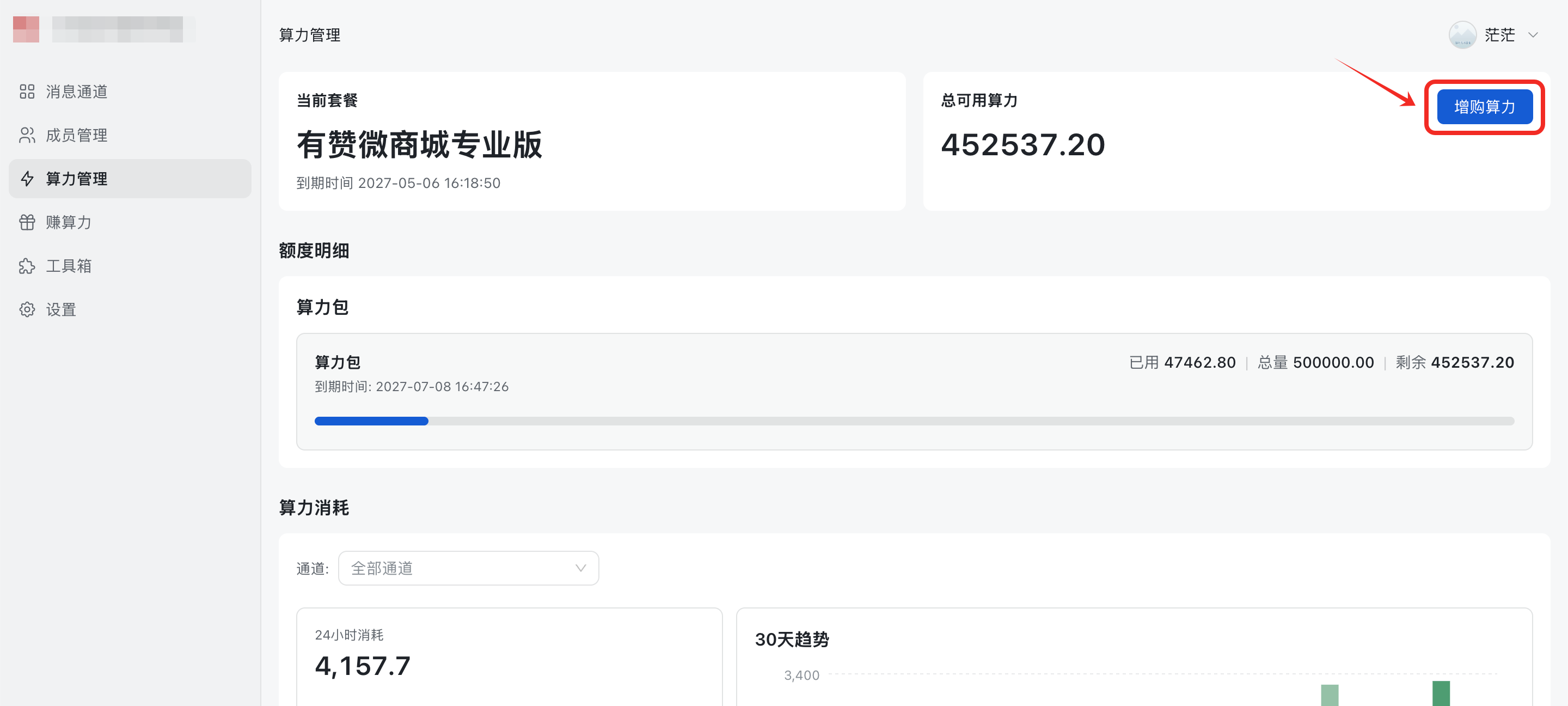Go to 成员管理 page
1568x706 pixels.
coord(130,135)
